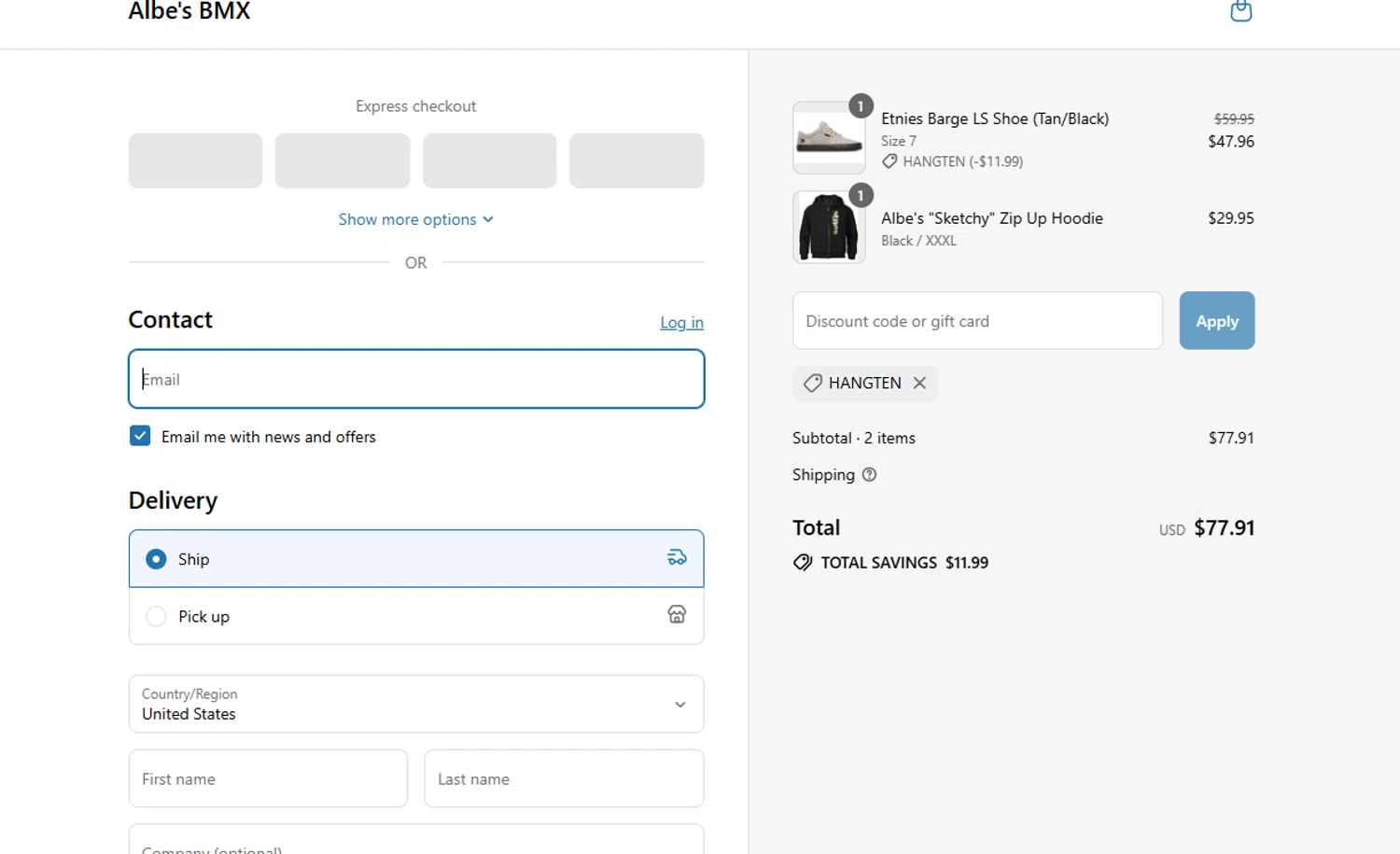Click the Black / XXXL variant text
Image resolution: width=1400 pixels, height=854 pixels.
point(918,241)
